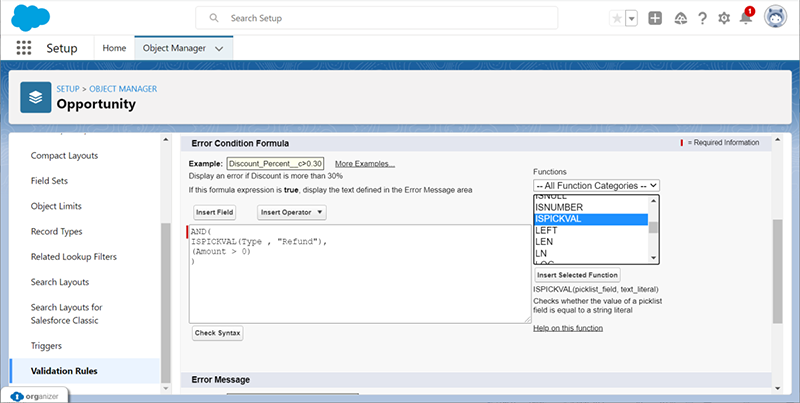Open Compact Layouts in sidebar

pos(64,156)
